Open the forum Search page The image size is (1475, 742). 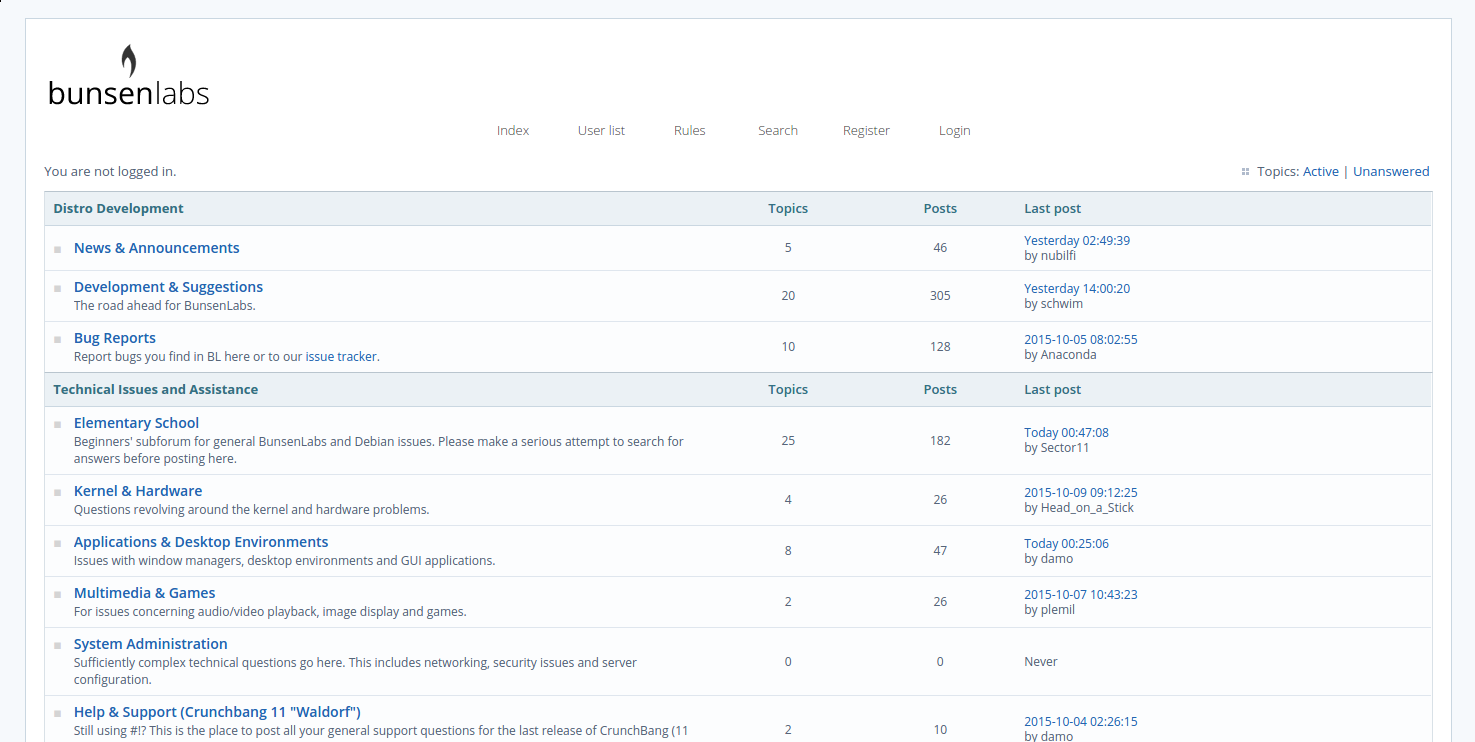778,130
